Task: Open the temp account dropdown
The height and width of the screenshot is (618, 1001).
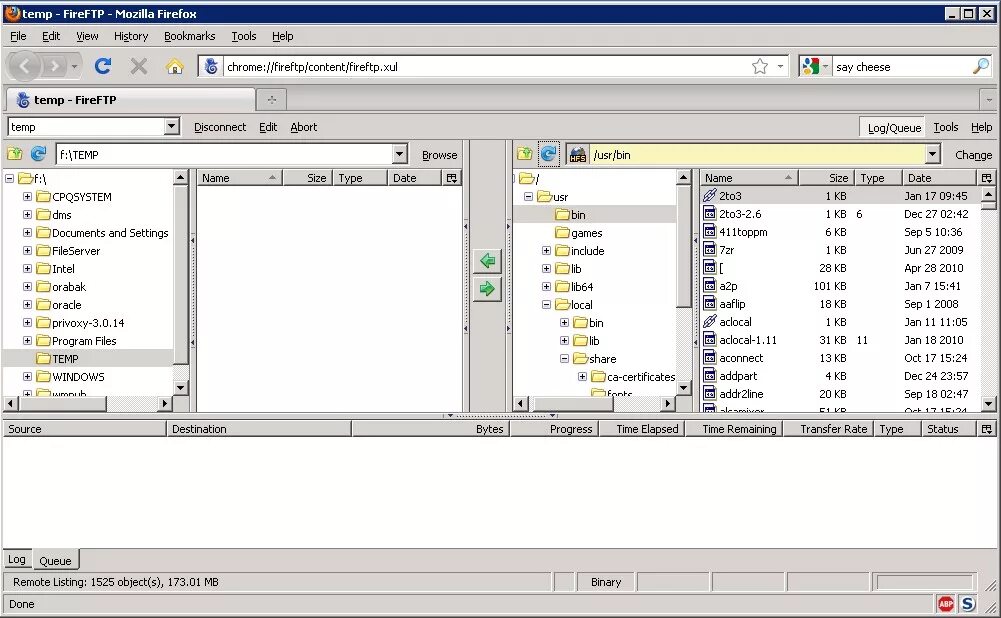Action: click(x=172, y=126)
